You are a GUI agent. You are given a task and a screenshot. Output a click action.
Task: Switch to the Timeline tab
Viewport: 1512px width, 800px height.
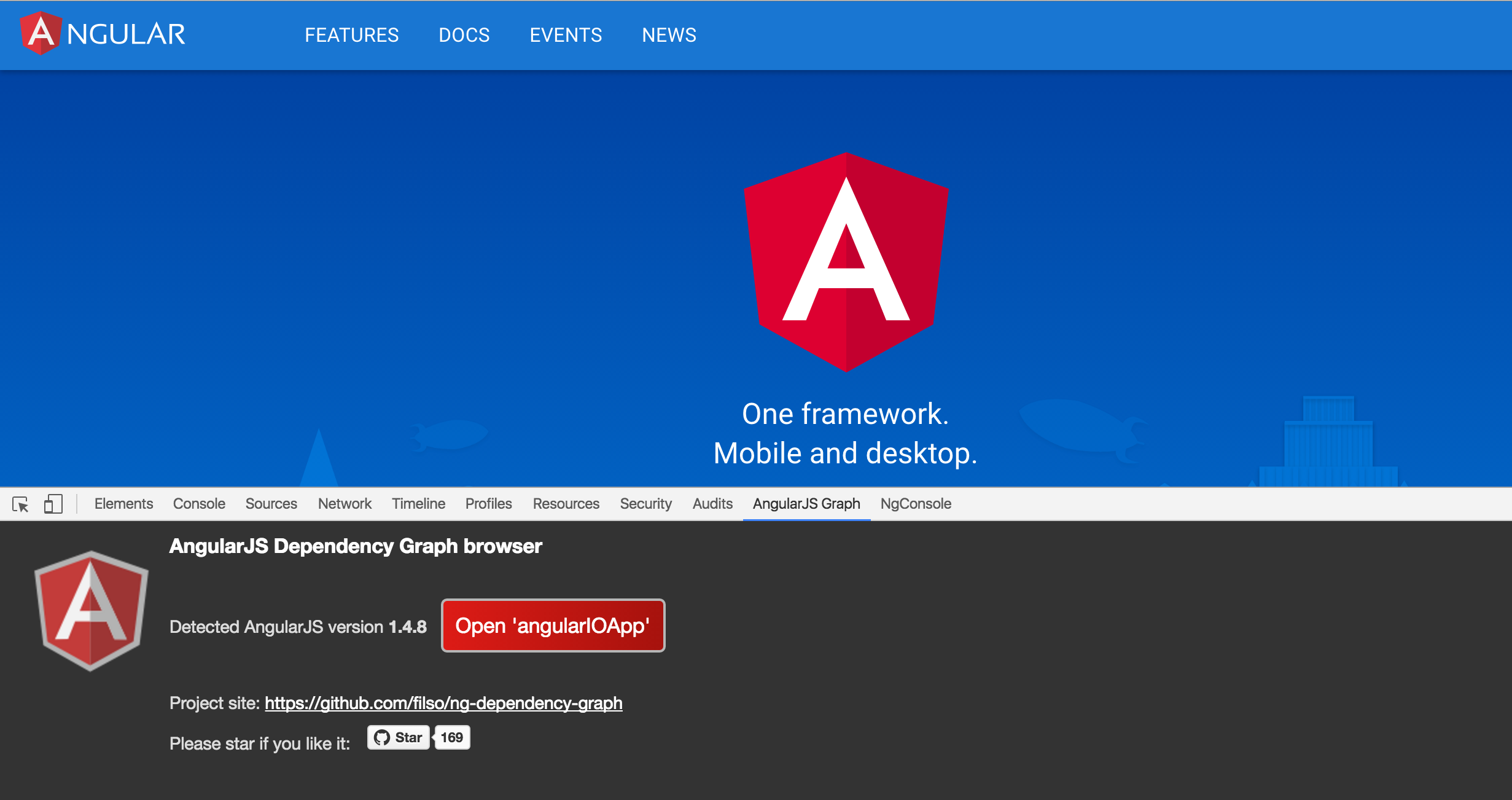coord(419,504)
